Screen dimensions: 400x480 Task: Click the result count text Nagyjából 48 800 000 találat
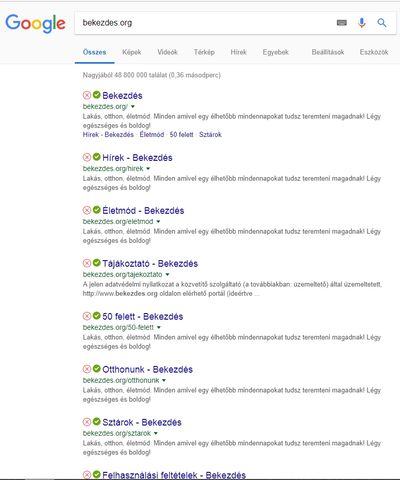pos(125,75)
